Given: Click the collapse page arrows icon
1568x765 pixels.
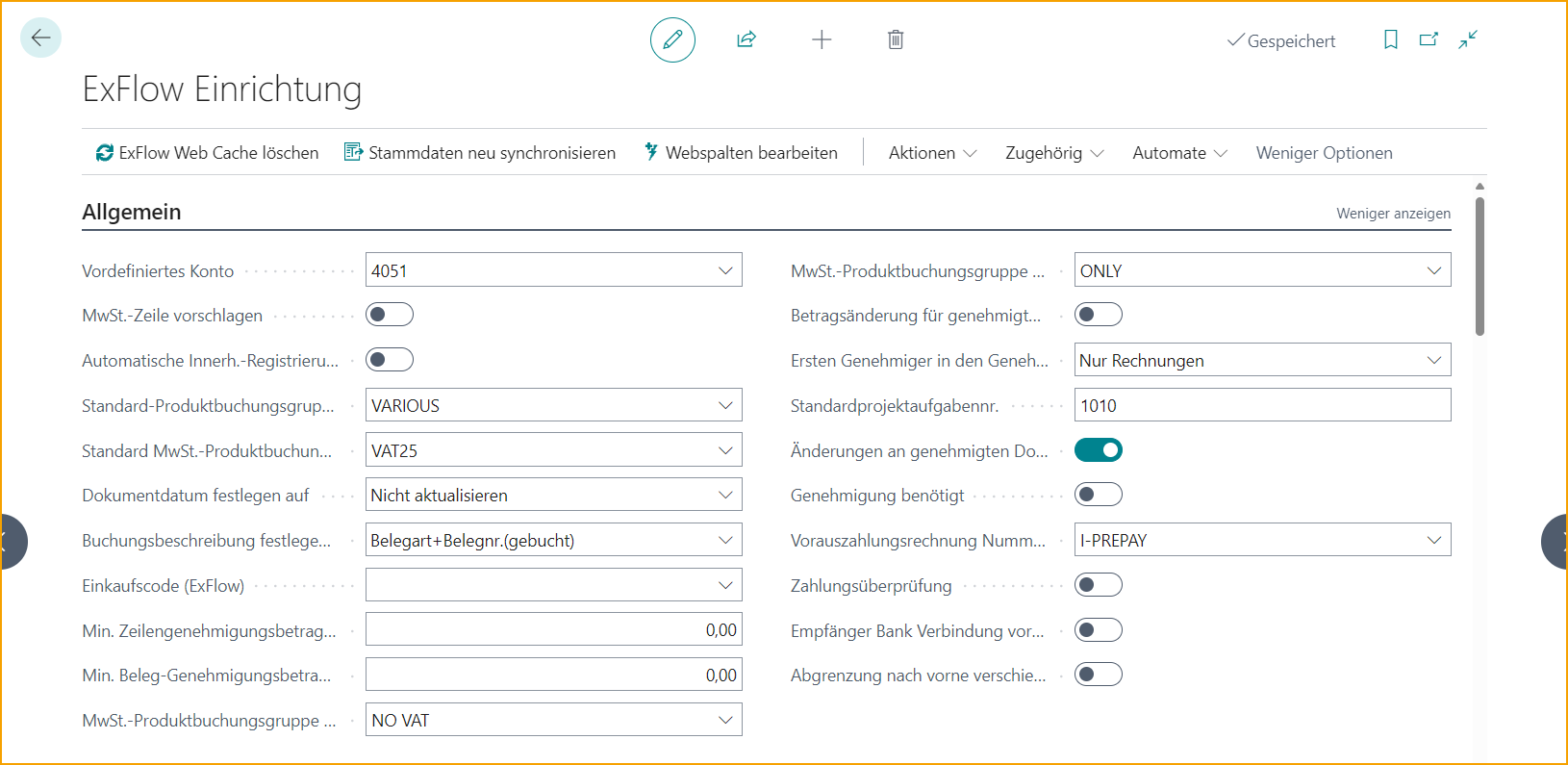Looking at the screenshot, I should click(1468, 39).
